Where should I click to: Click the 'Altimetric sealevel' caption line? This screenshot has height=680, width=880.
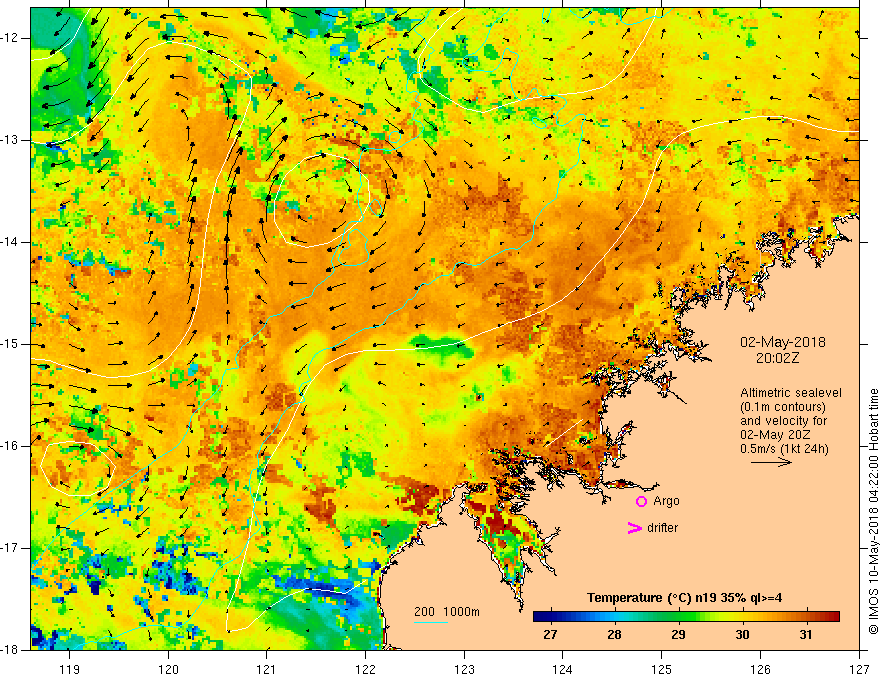tap(791, 393)
